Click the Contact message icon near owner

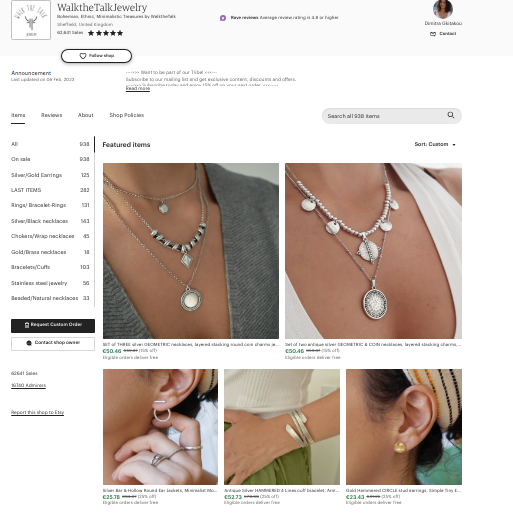tap(433, 34)
